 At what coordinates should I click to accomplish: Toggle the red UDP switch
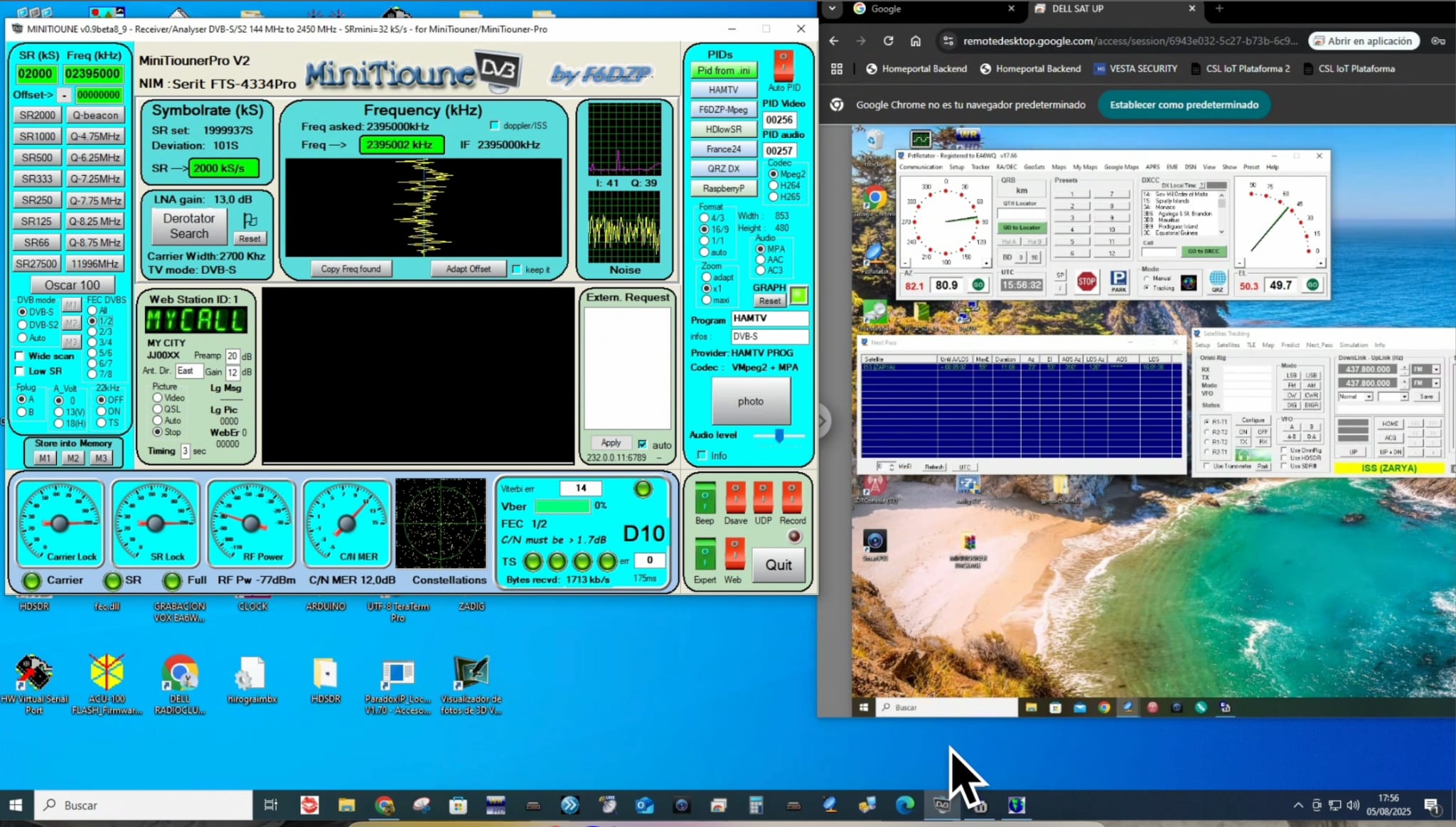[x=763, y=498]
